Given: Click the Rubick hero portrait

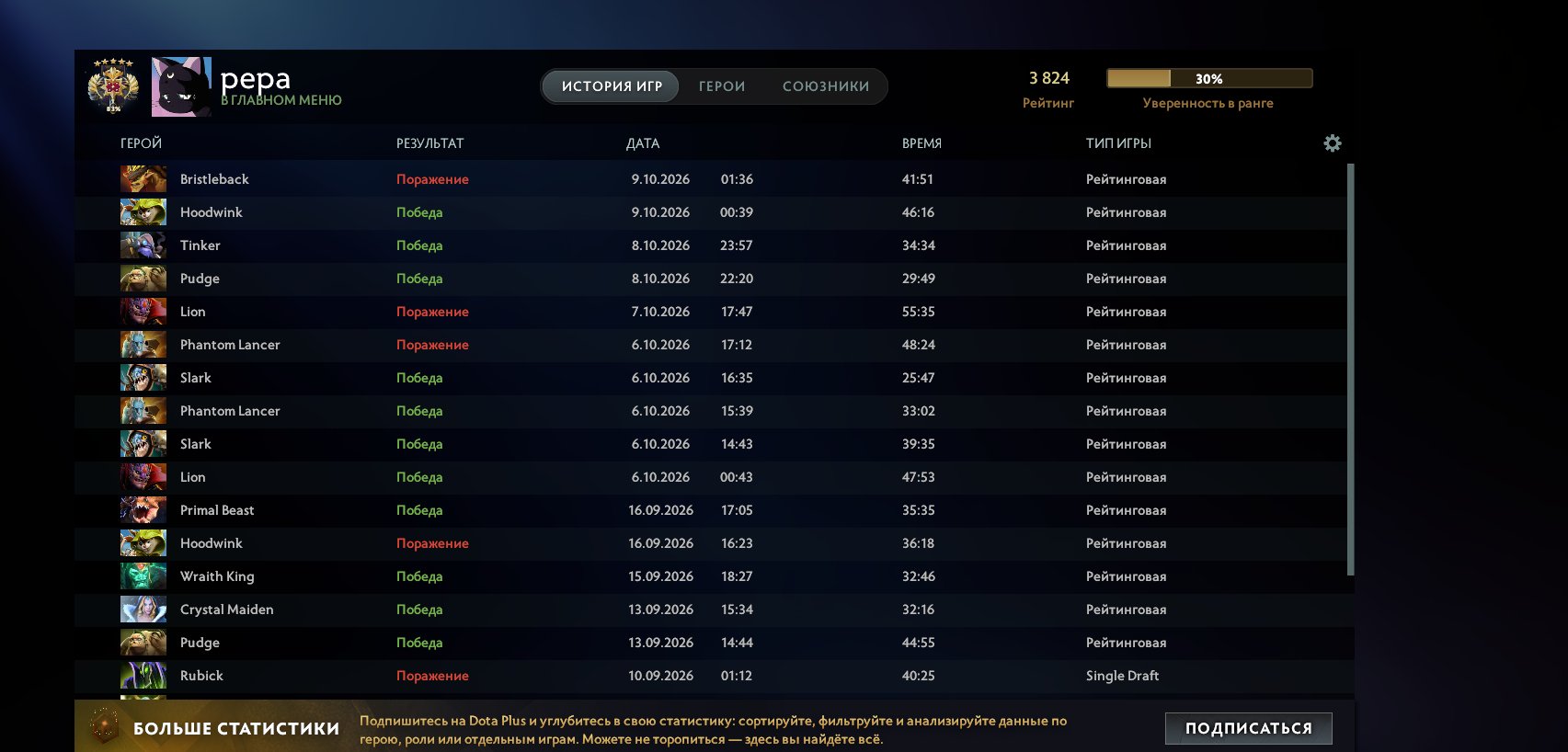Looking at the screenshot, I should [x=143, y=676].
